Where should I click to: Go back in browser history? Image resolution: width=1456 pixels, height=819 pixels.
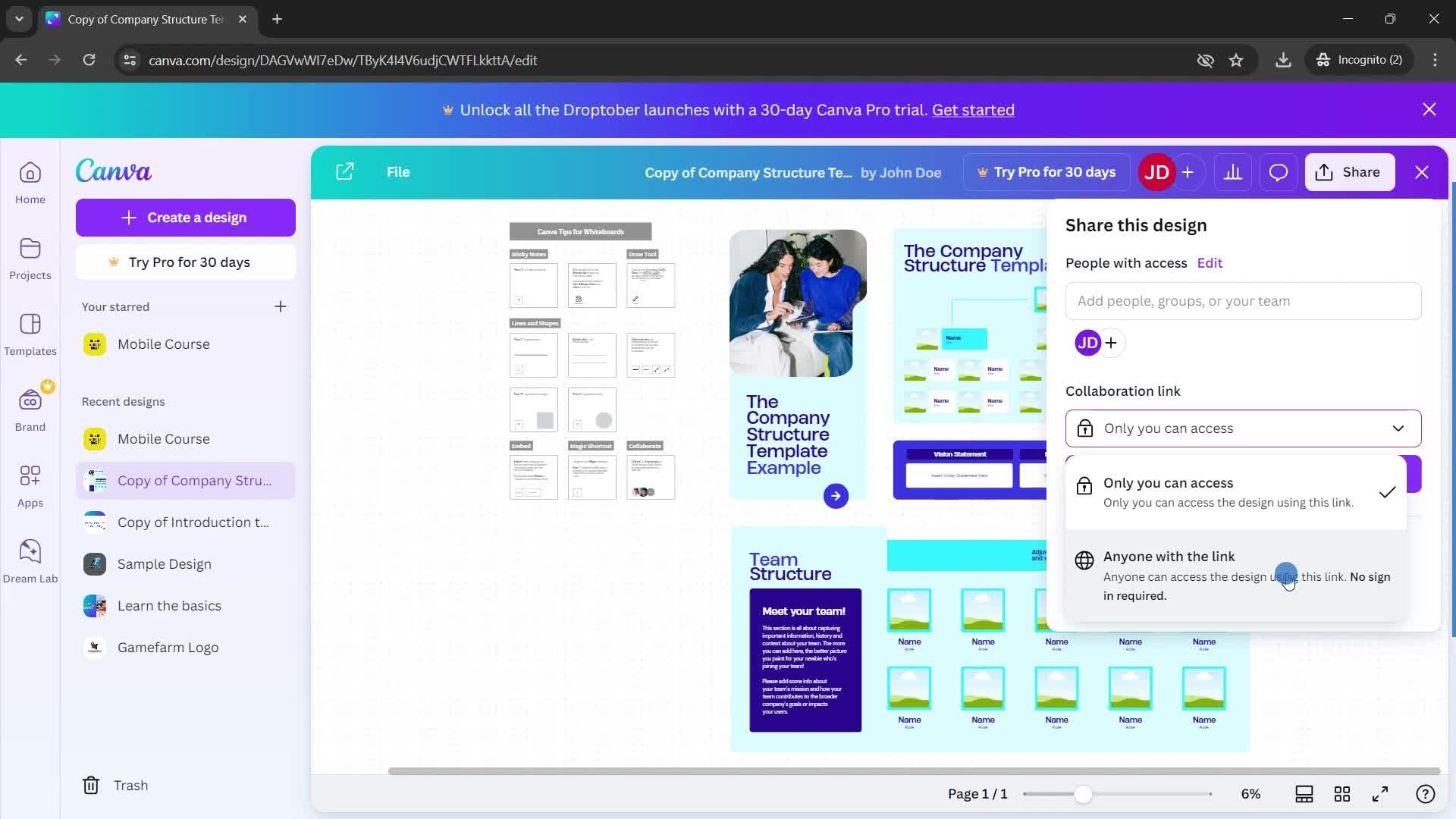coord(21,60)
